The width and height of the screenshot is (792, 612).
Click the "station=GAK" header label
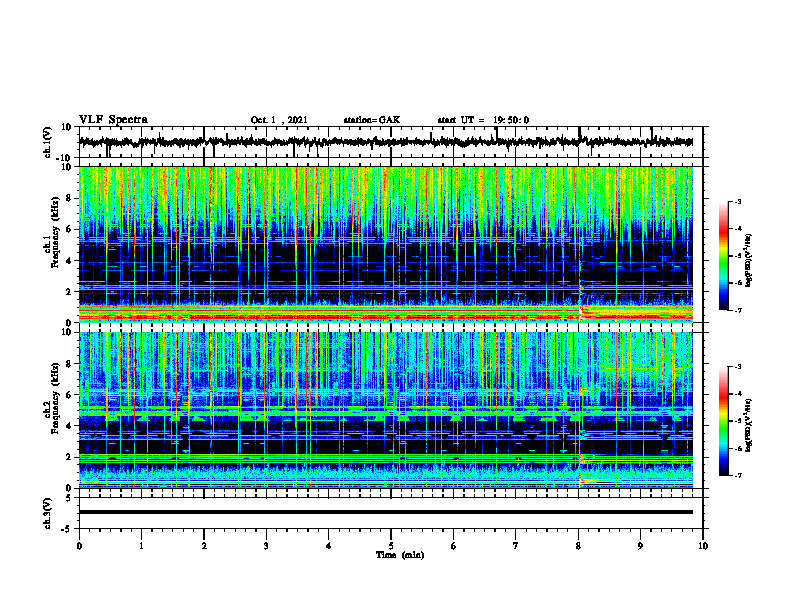[372, 120]
